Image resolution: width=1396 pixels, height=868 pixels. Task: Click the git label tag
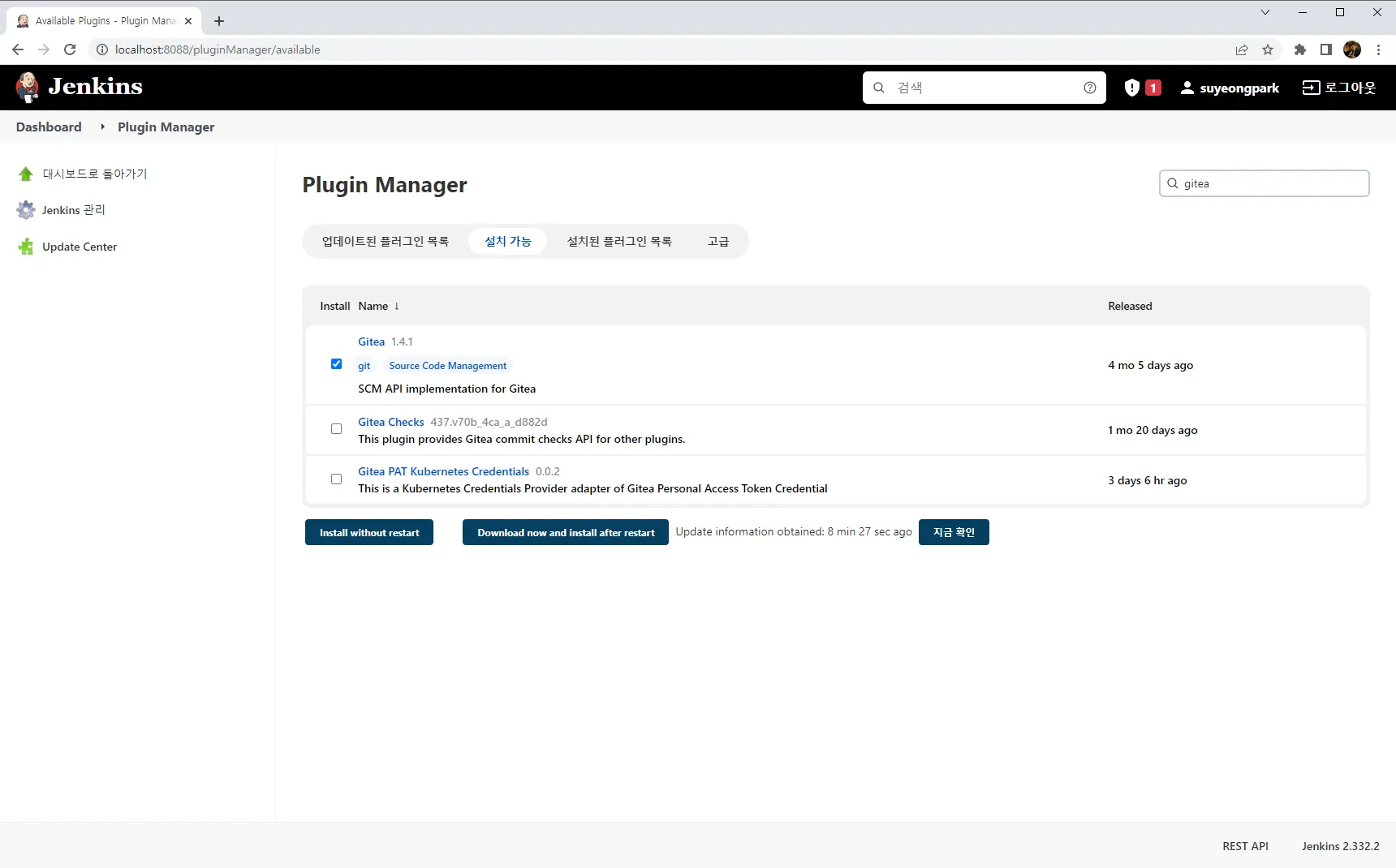(x=364, y=366)
